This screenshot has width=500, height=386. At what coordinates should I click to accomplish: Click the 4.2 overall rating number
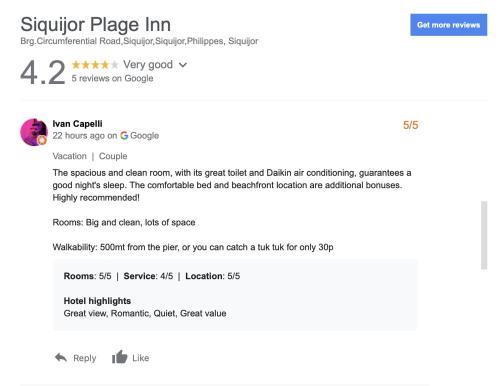(43, 72)
